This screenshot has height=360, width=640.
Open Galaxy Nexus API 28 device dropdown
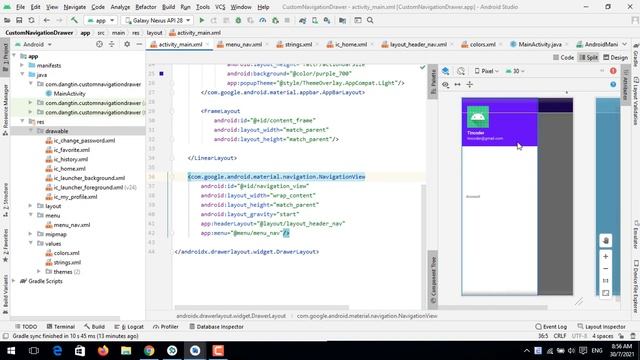[158, 20]
